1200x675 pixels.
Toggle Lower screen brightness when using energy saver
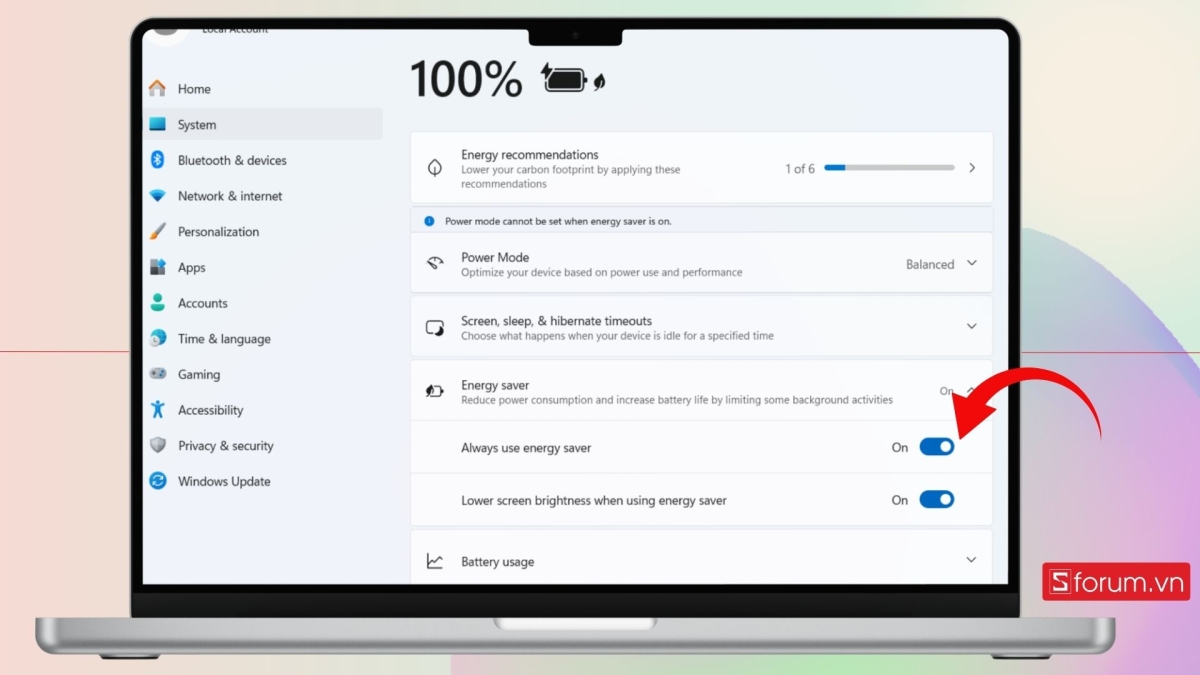[937, 499]
